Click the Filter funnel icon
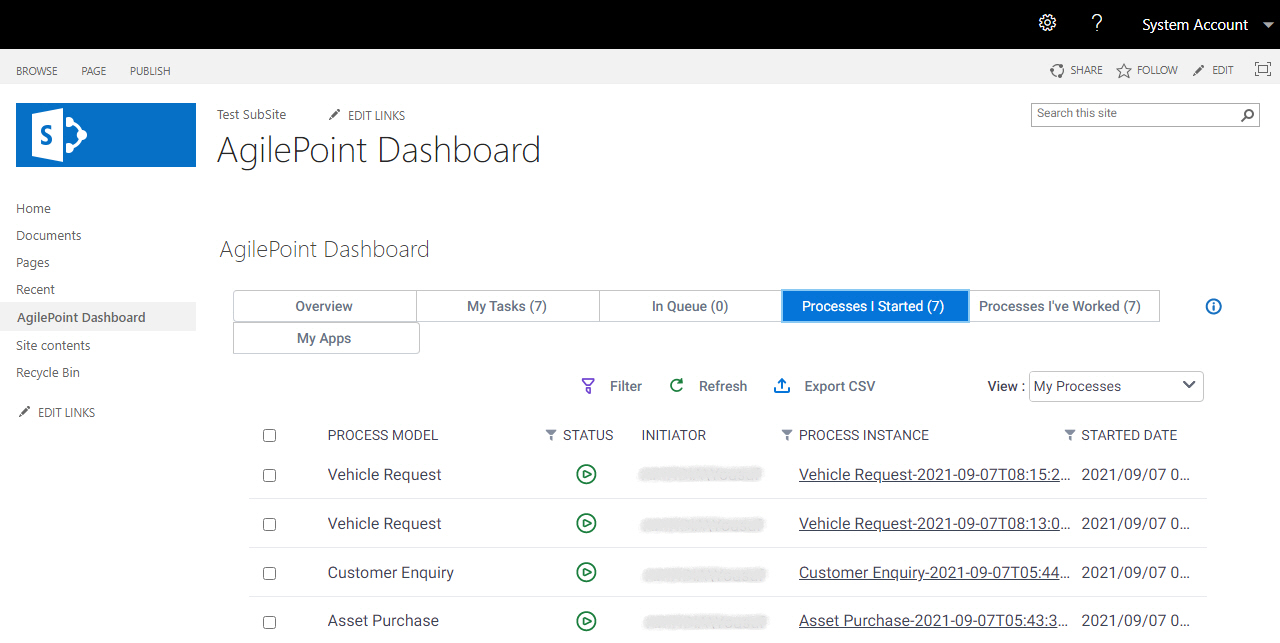This screenshot has height=643, width=1280. point(588,386)
